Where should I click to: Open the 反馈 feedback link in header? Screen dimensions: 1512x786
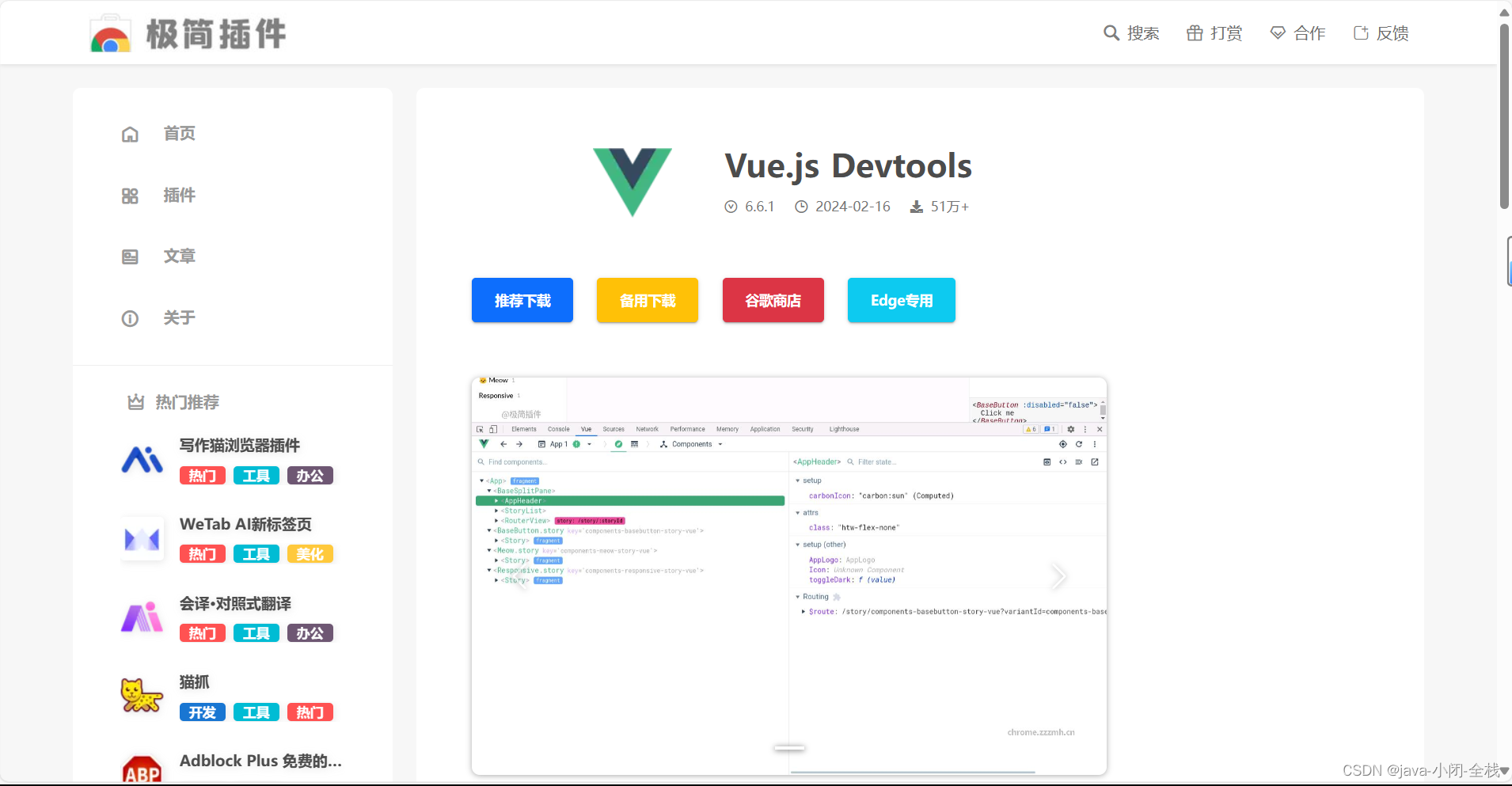click(x=1381, y=33)
